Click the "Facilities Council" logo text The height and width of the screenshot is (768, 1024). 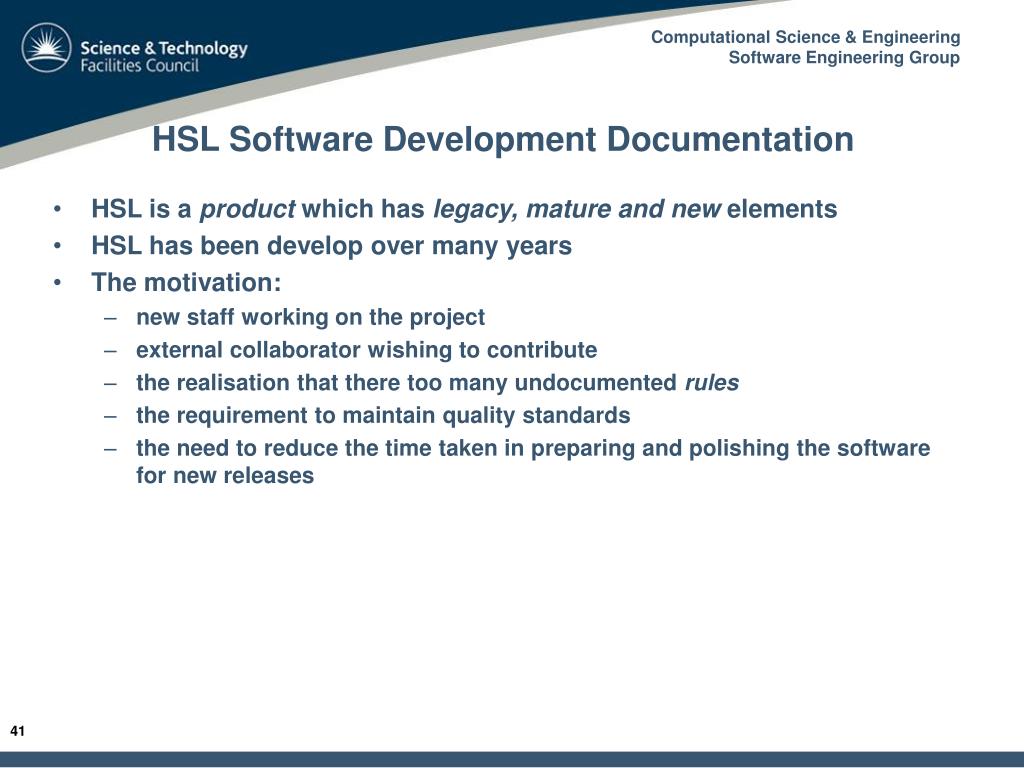coord(140,65)
